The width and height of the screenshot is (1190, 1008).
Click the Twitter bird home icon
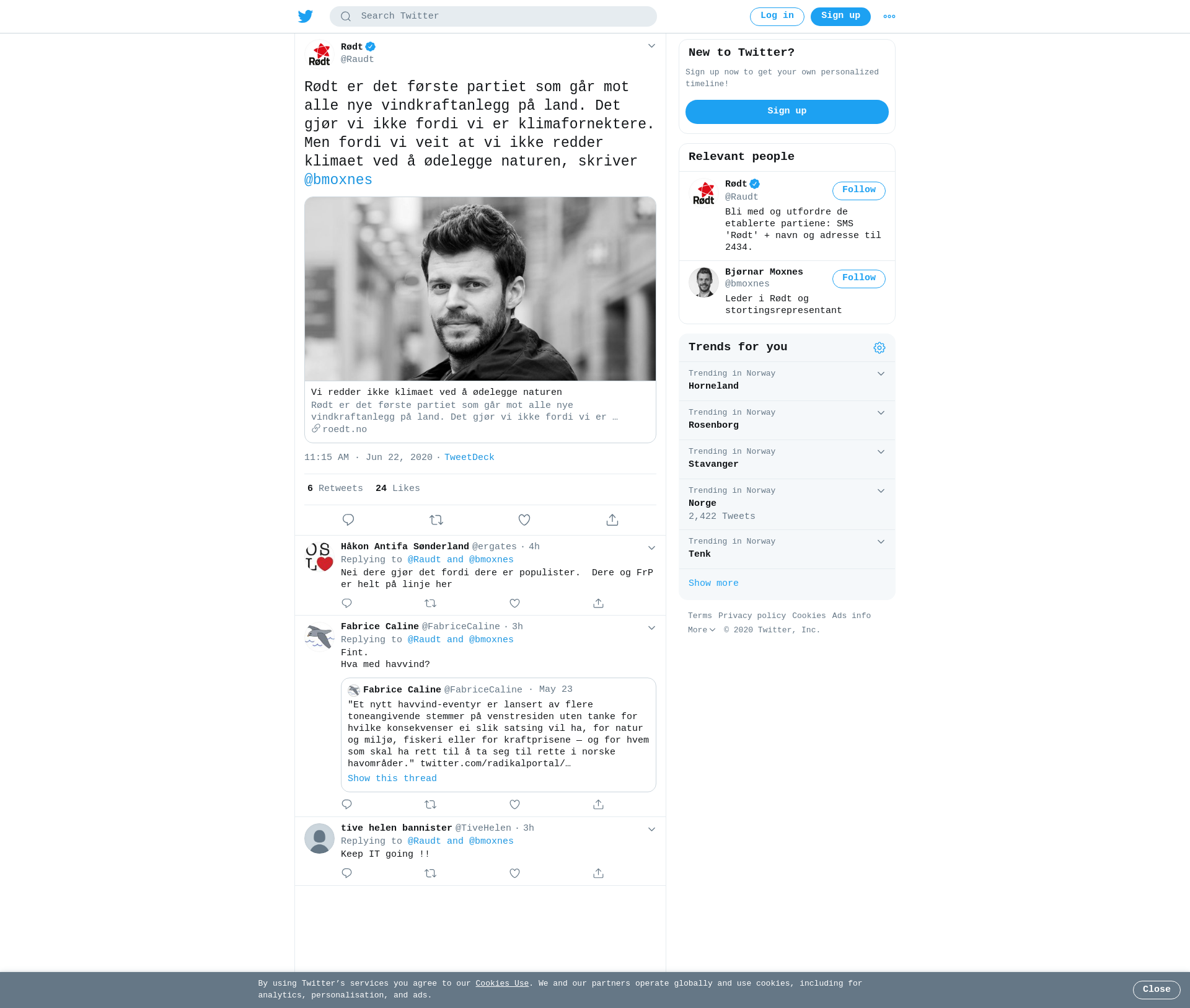(305, 16)
